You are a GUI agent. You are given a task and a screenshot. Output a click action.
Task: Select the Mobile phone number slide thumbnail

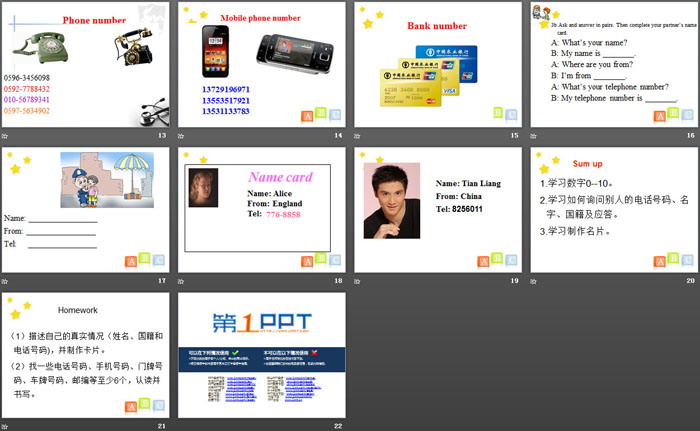click(x=262, y=65)
